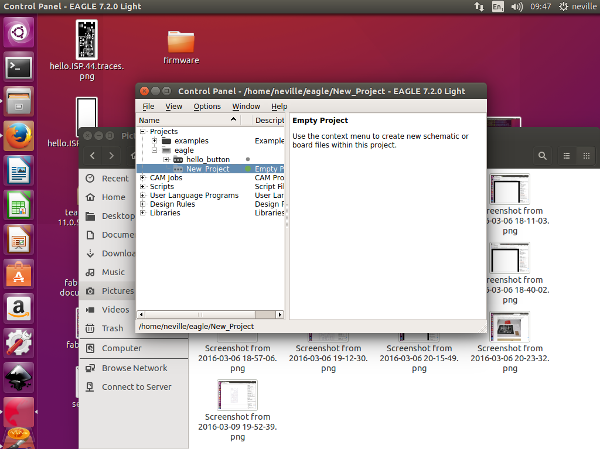Expand the Libraries node
The width and height of the screenshot is (600, 449).
(143, 213)
